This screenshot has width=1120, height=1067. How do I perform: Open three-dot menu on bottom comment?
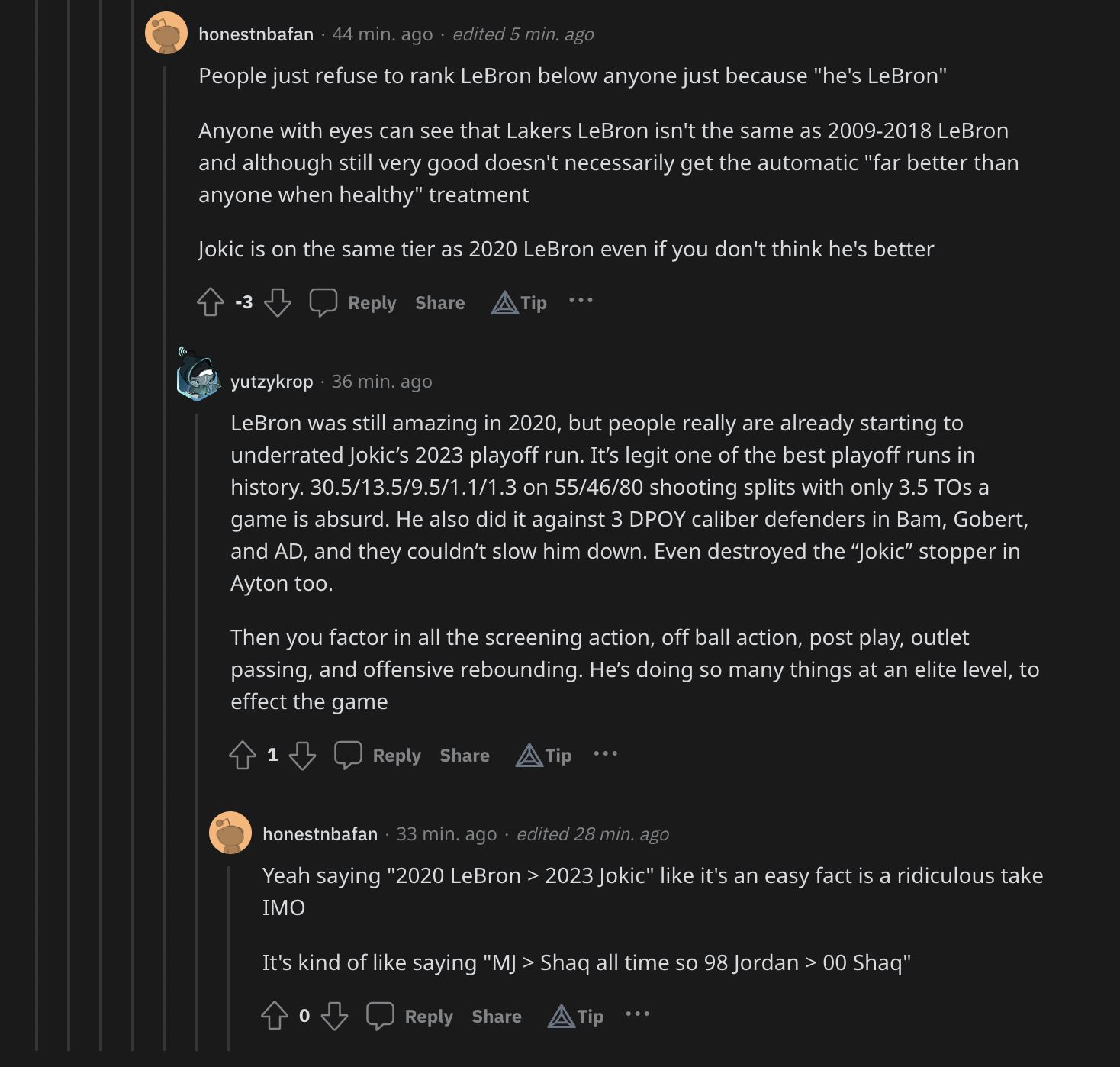[637, 1014]
